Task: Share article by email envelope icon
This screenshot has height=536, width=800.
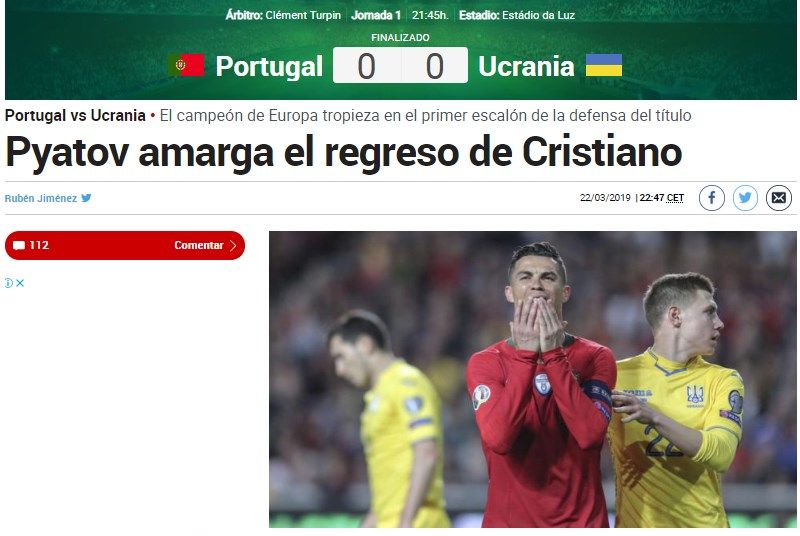Action: coord(779,198)
